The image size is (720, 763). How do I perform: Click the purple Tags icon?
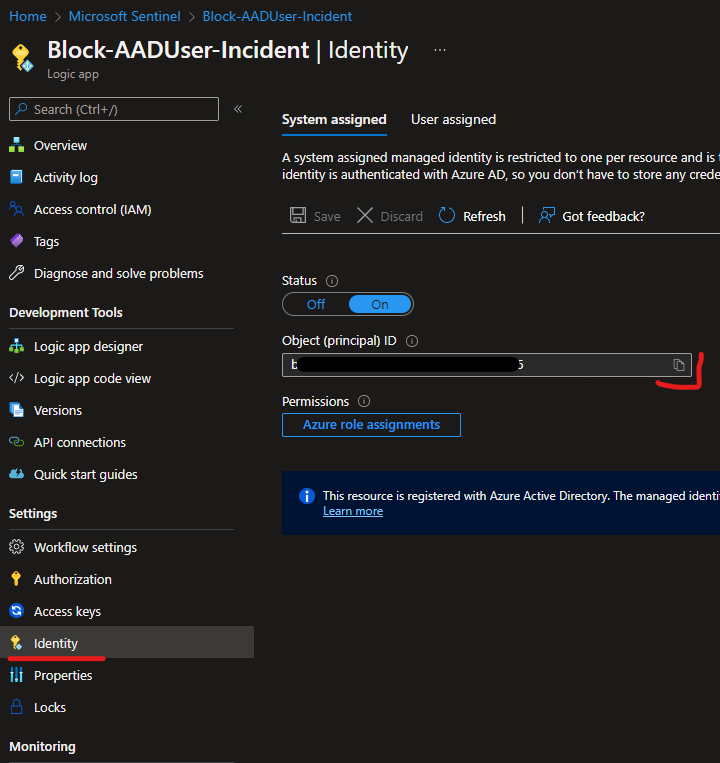pyautogui.click(x=17, y=241)
